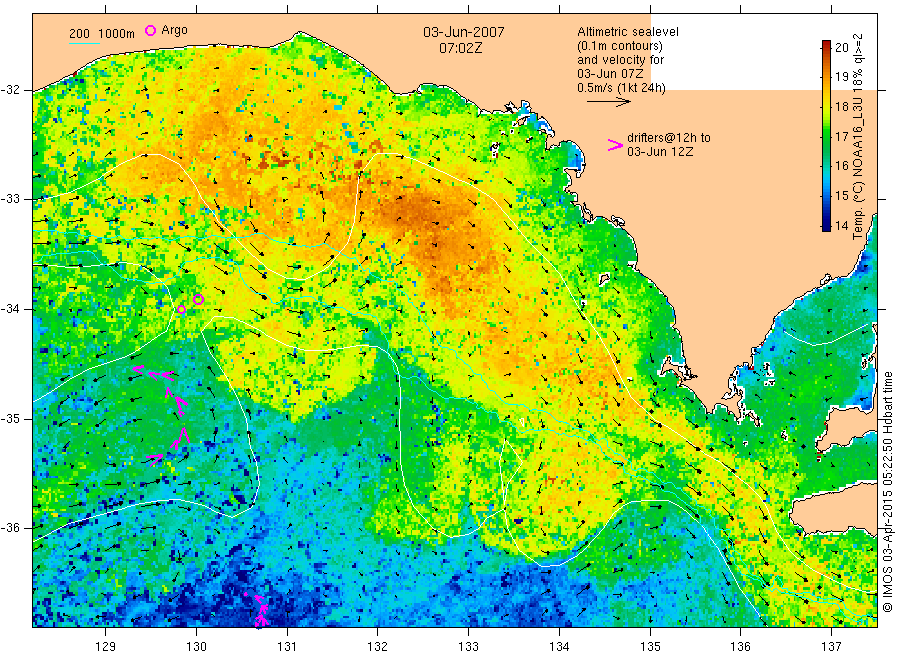Click the magenta Argo legend circle
The width and height of the screenshot is (900, 660).
pos(150,30)
